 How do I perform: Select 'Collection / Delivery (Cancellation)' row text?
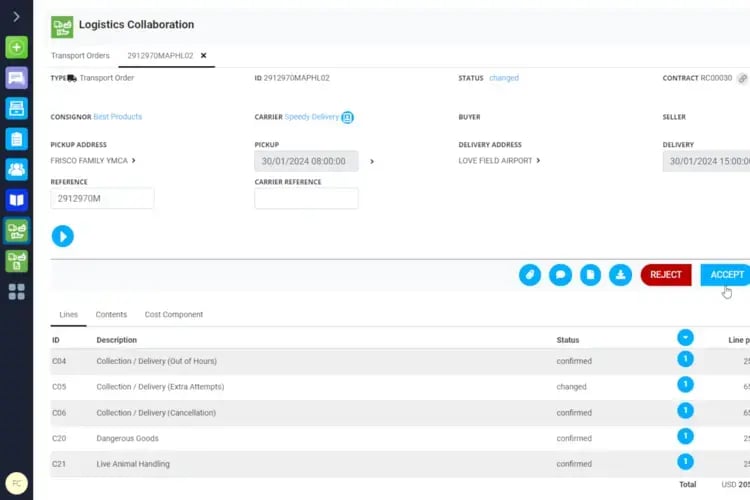coord(156,412)
